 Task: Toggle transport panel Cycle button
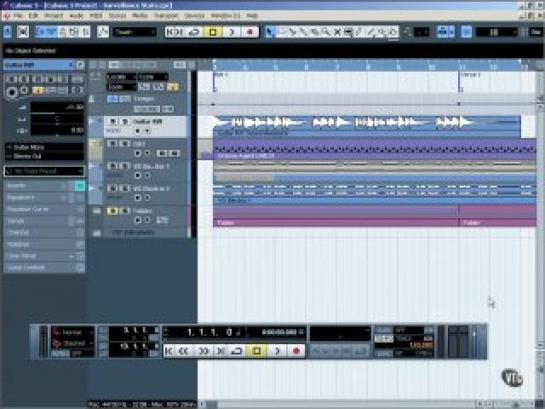click(237, 351)
